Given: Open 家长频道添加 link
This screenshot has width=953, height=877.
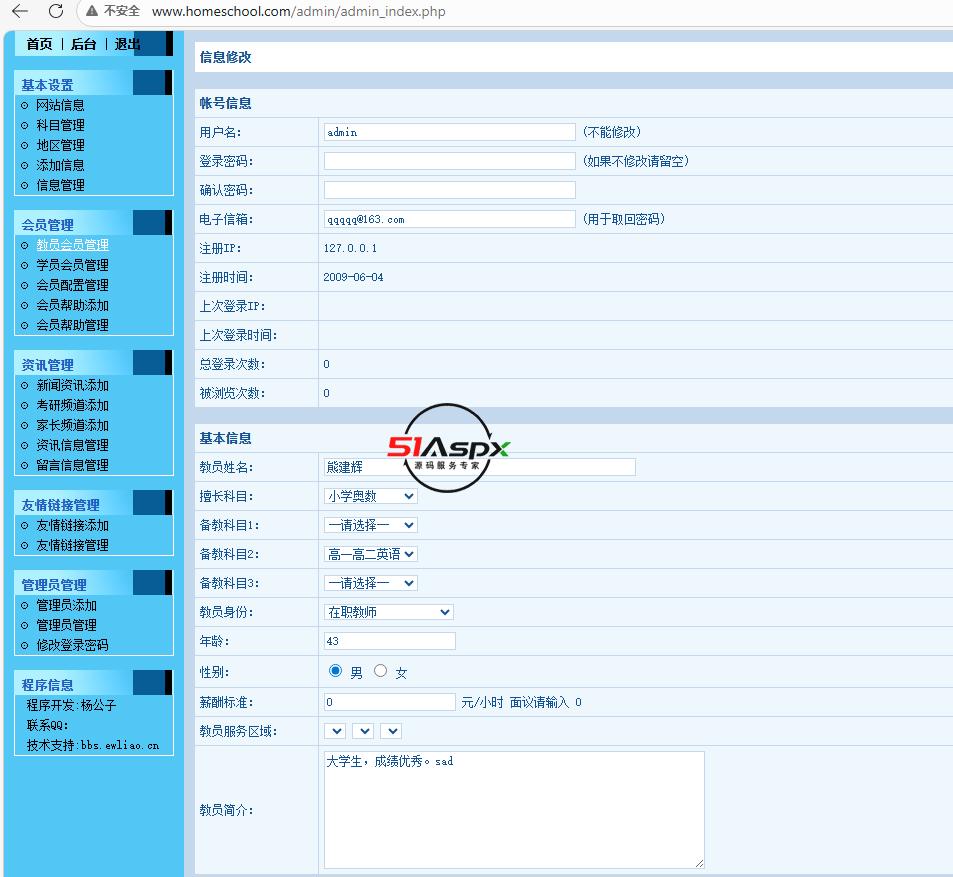Looking at the screenshot, I should tap(72, 425).
